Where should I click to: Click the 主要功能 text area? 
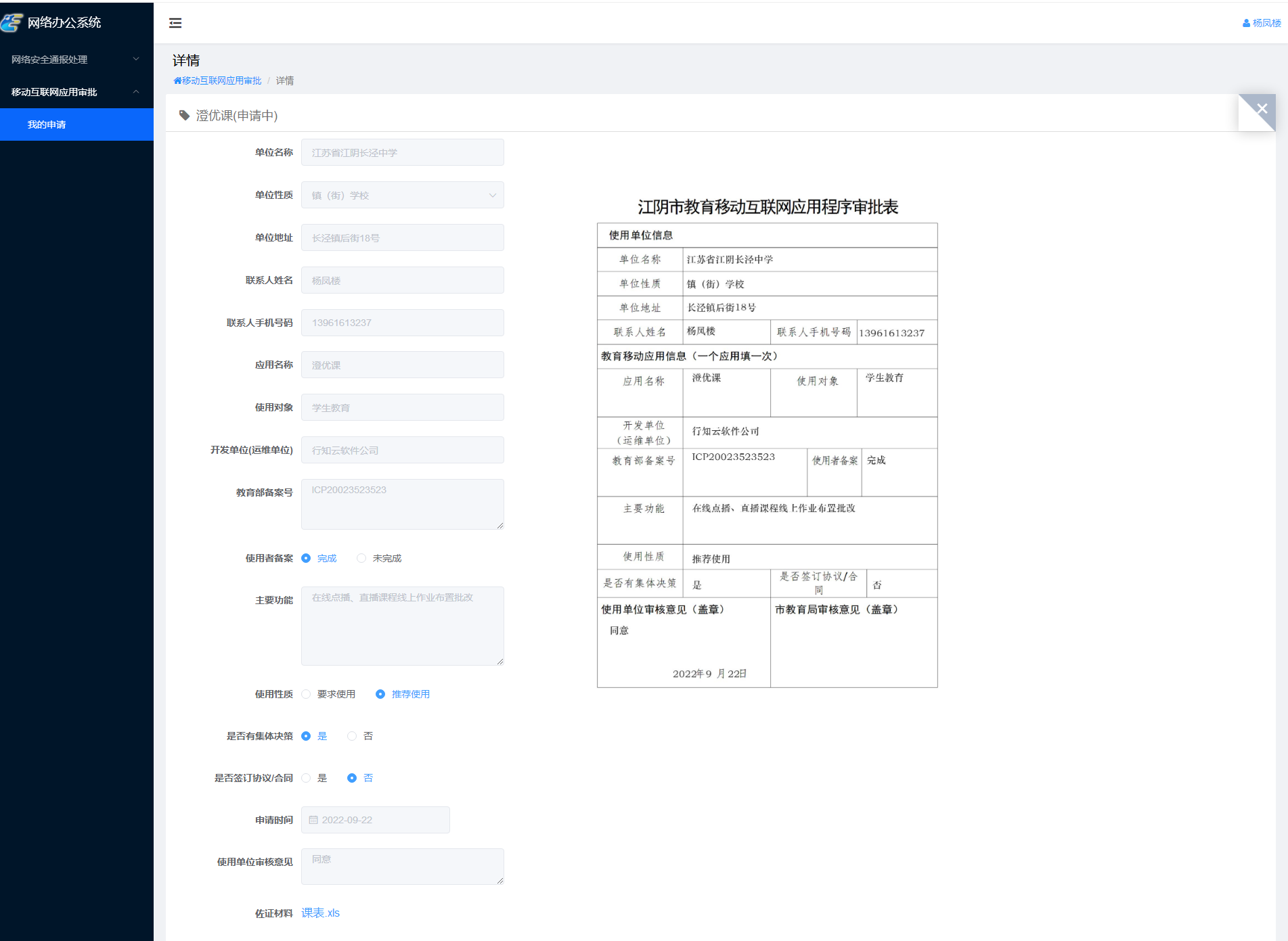click(x=402, y=626)
